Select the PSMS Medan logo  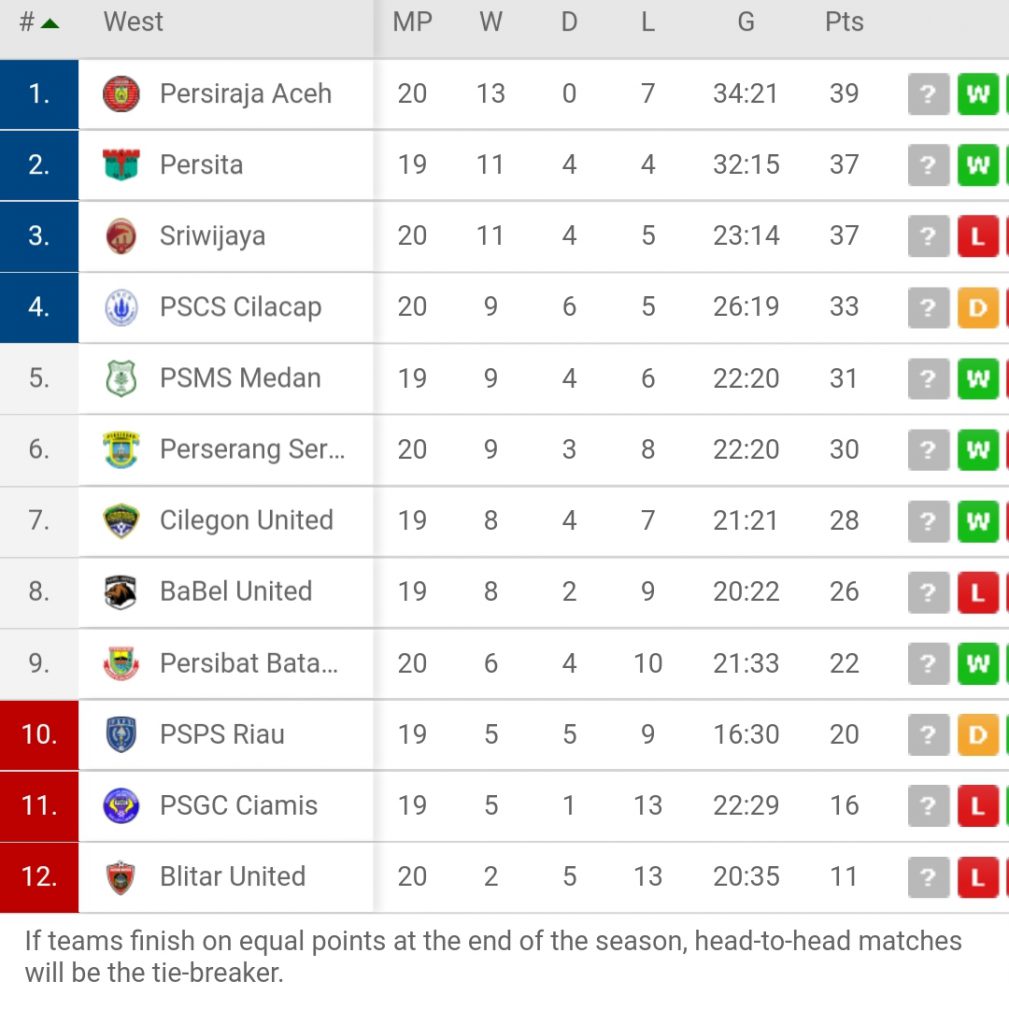(x=121, y=378)
